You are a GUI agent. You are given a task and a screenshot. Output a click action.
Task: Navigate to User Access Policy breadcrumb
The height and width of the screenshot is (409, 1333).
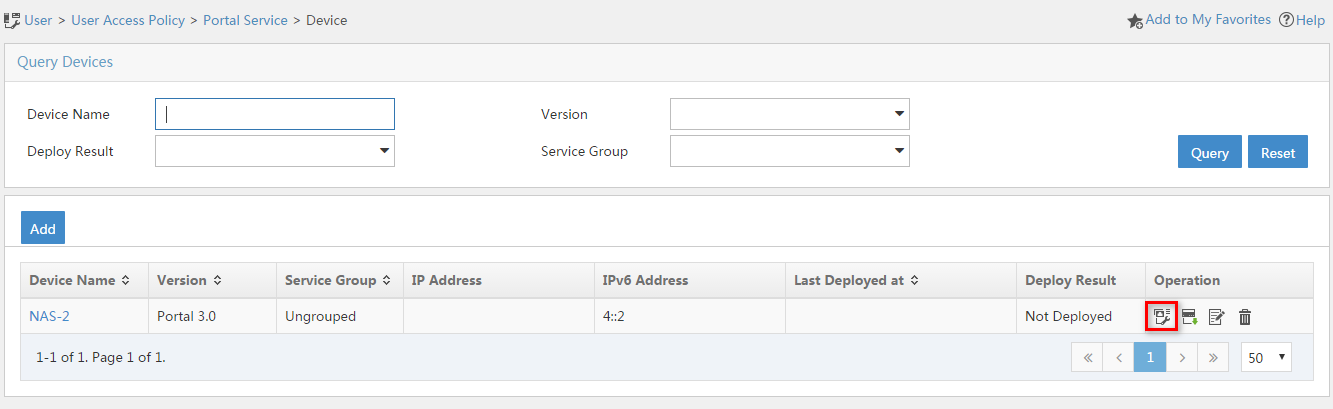click(x=128, y=20)
